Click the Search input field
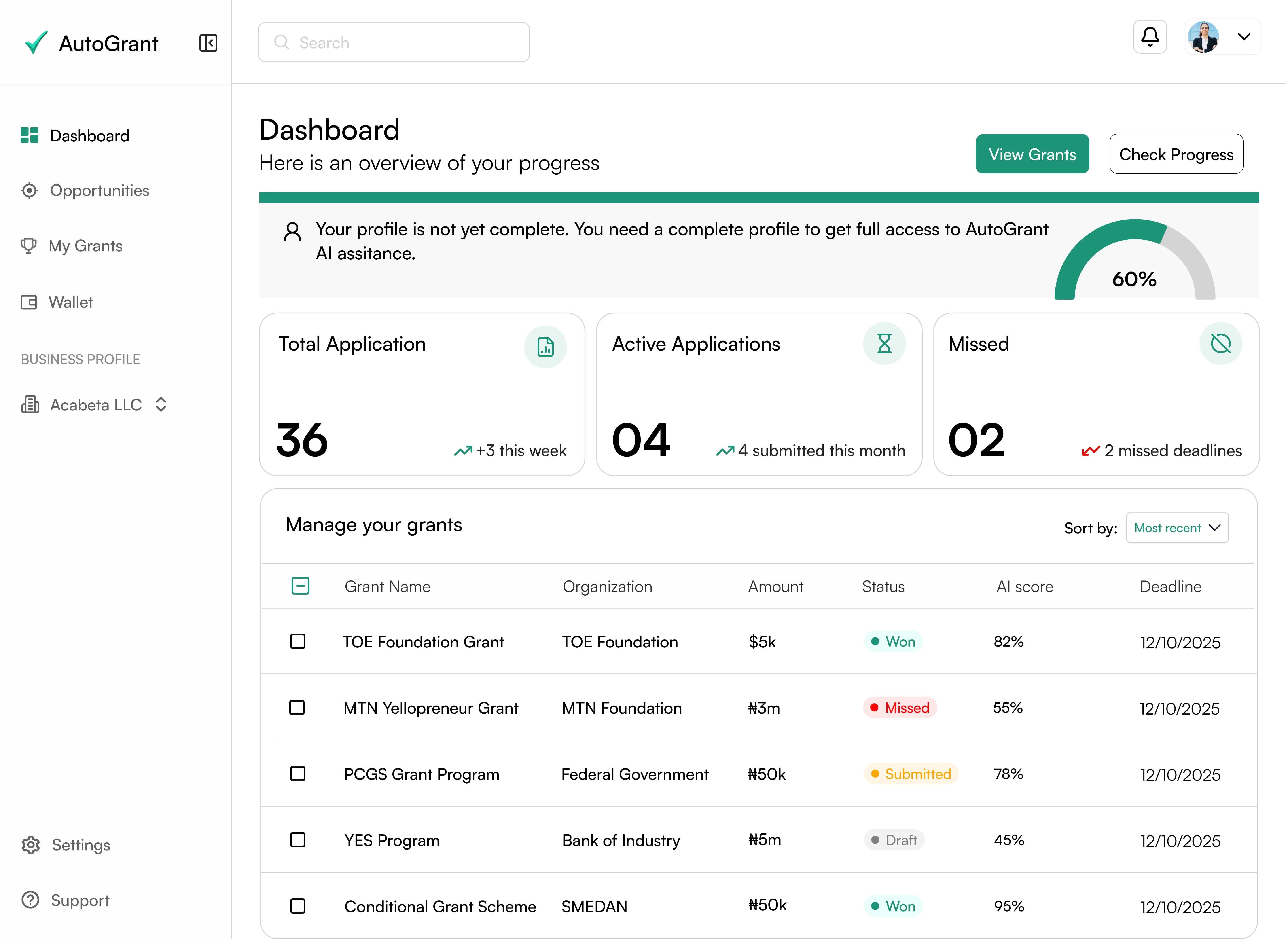 click(x=394, y=42)
